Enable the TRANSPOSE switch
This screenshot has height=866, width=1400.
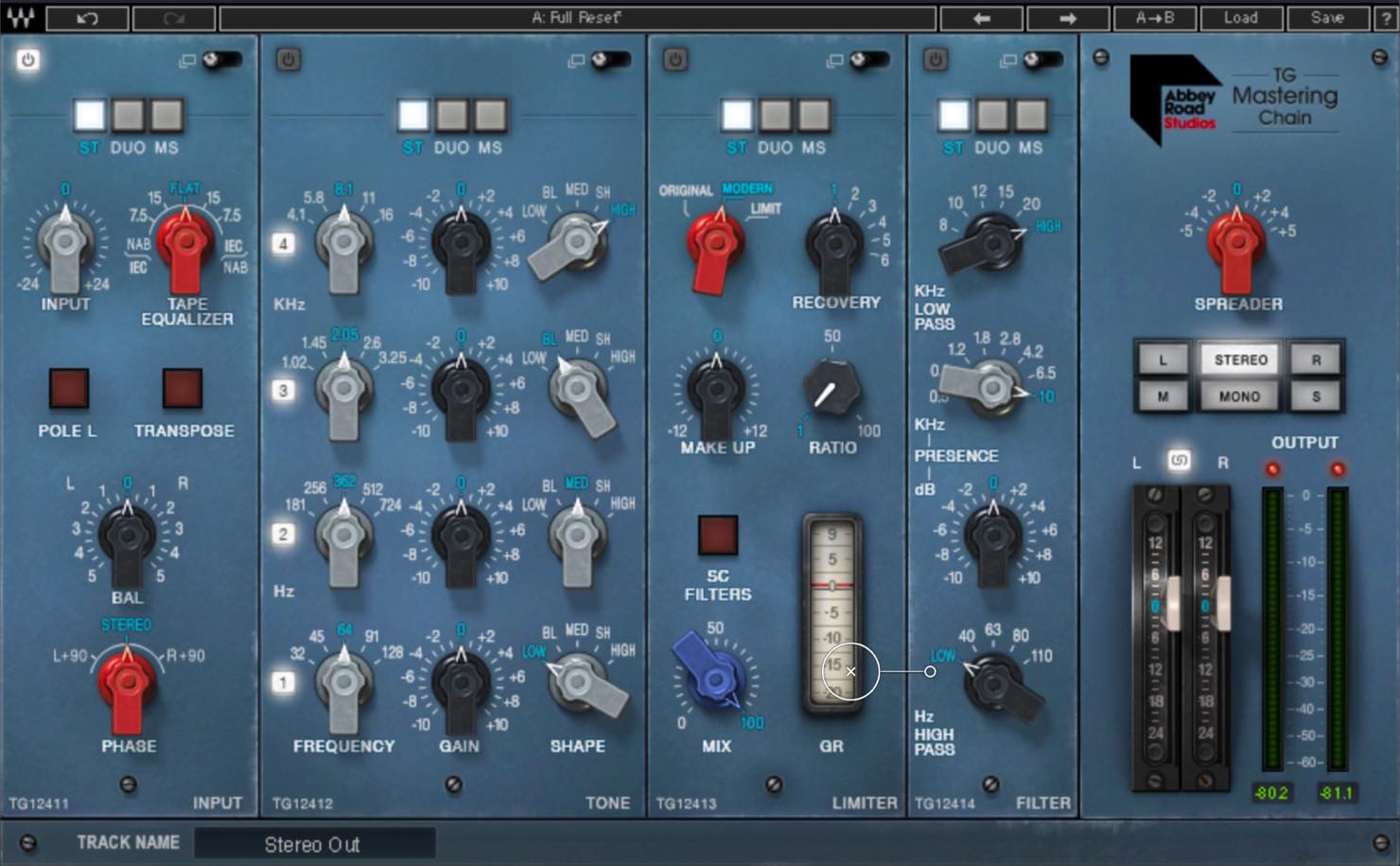[183, 388]
